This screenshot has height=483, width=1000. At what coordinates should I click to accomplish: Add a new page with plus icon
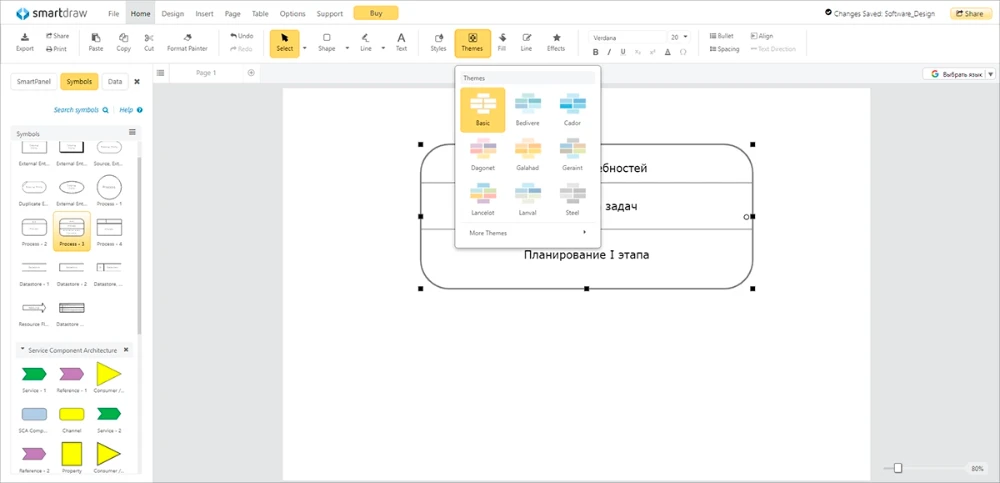tap(251, 73)
